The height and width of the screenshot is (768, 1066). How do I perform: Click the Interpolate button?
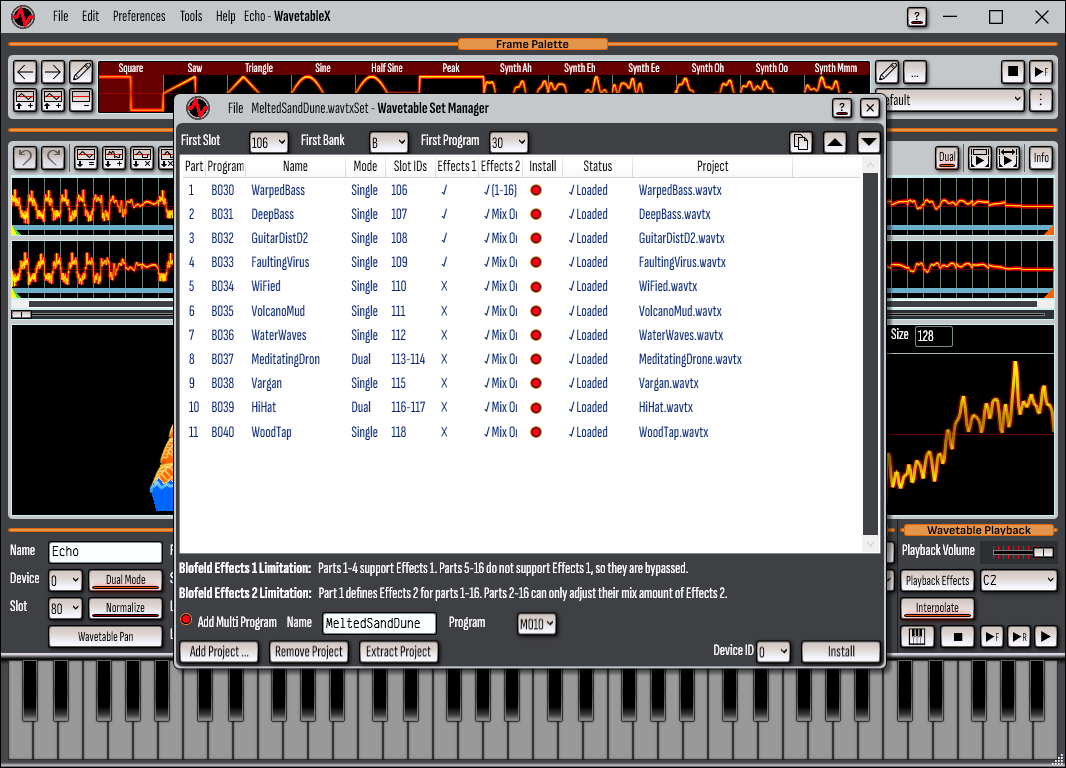937,608
